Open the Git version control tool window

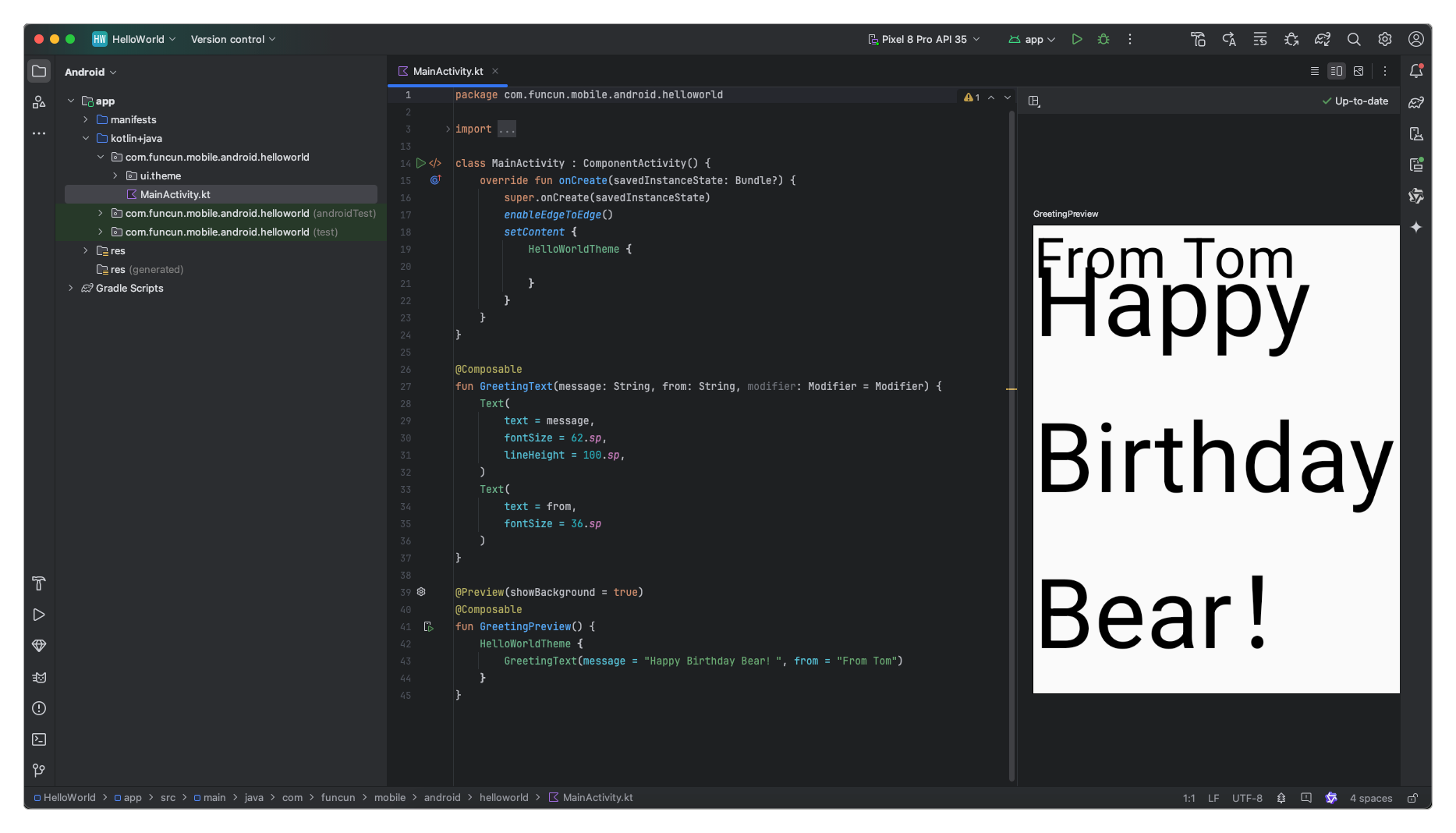tap(39, 771)
